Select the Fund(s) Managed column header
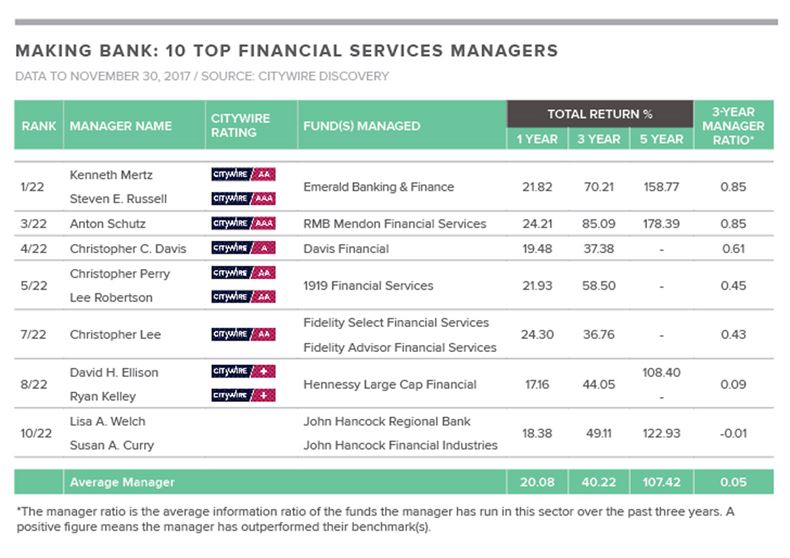This screenshot has width=790, height=558. 361,126
